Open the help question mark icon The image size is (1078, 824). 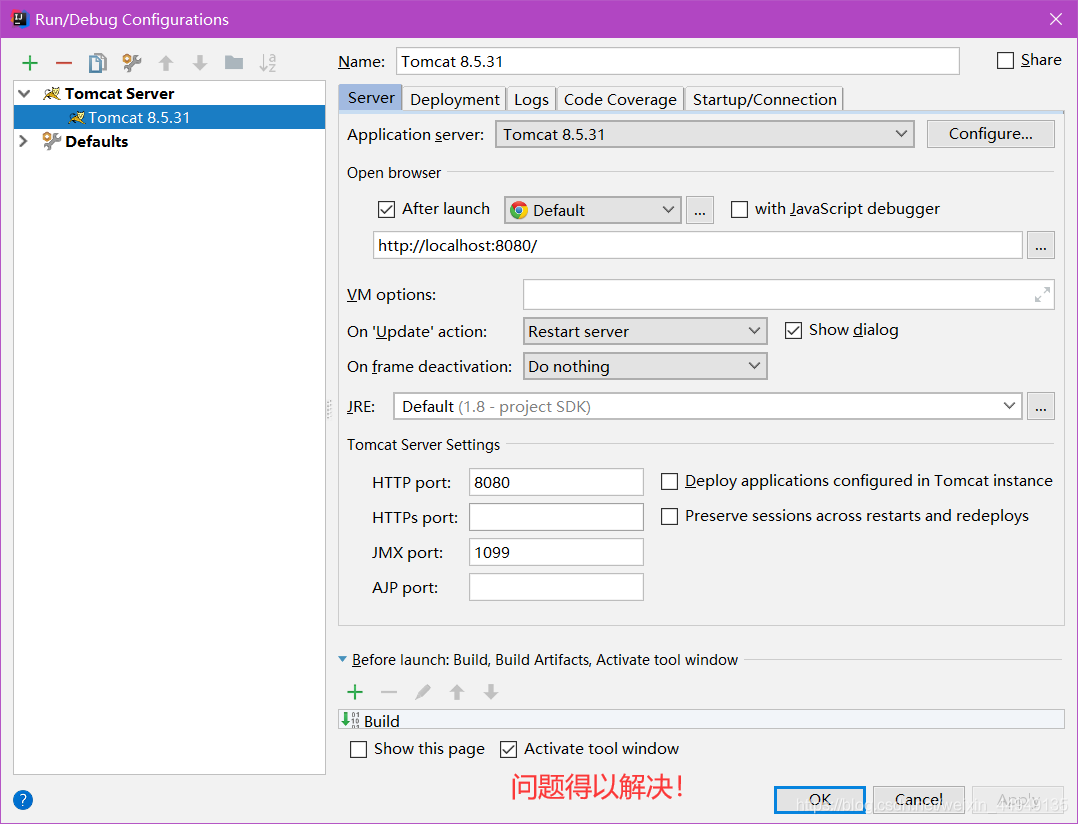[x=22, y=800]
